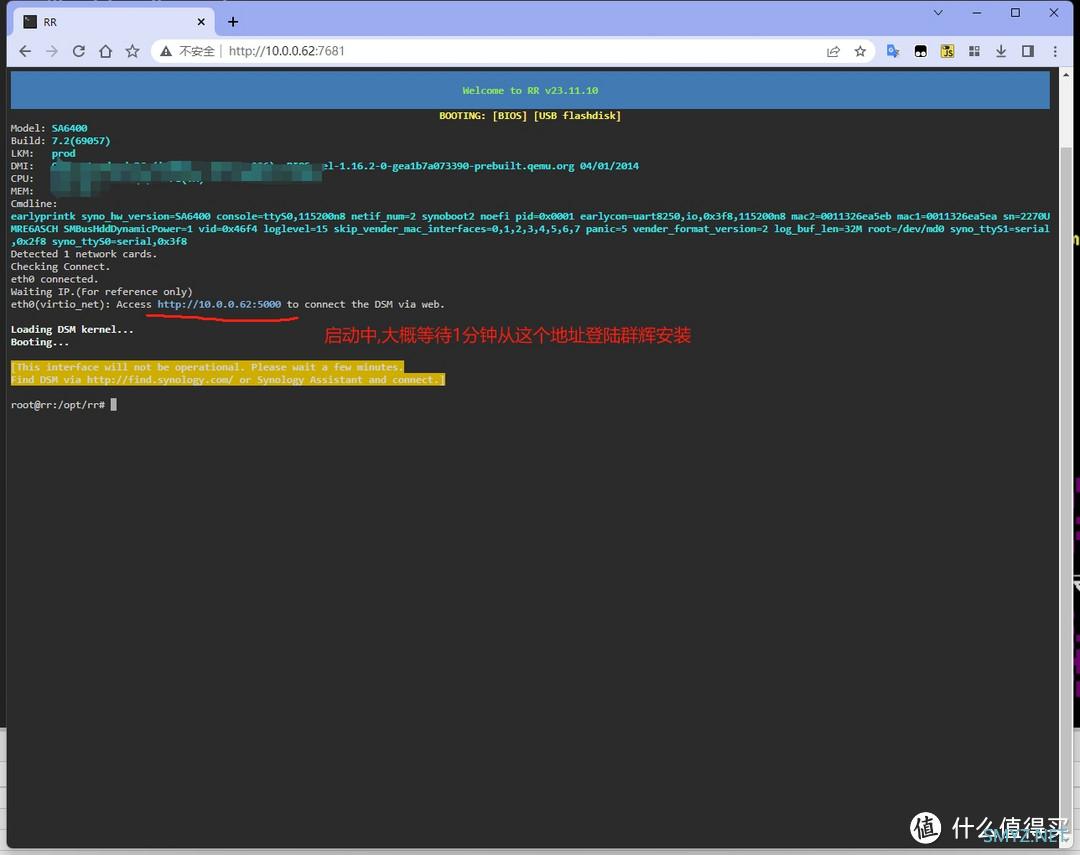This screenshot has width=1080, height=855.
Task: Toggle the browser side panel
Action: tap(1028, 51)
